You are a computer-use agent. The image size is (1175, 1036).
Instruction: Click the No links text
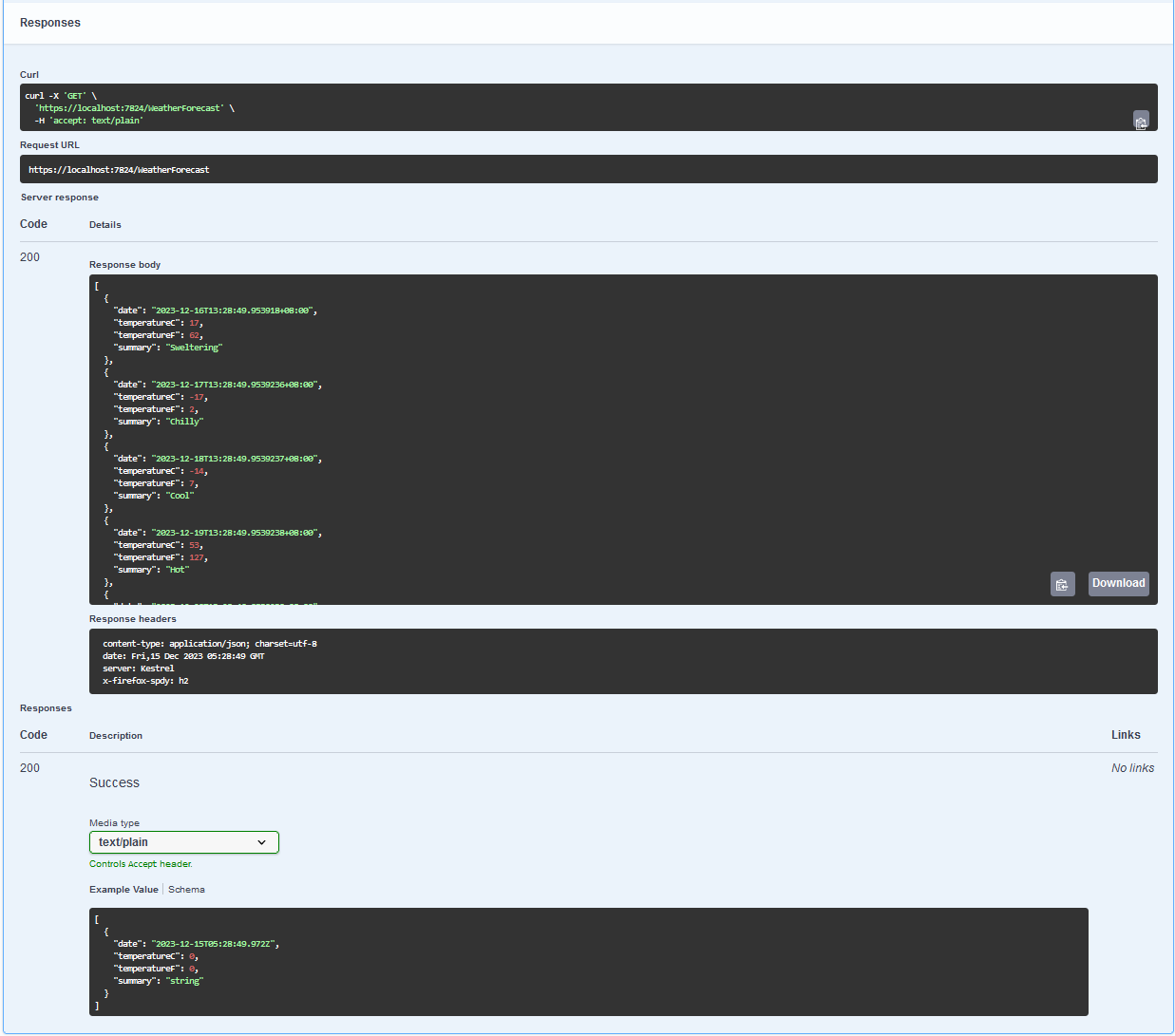1132,768
